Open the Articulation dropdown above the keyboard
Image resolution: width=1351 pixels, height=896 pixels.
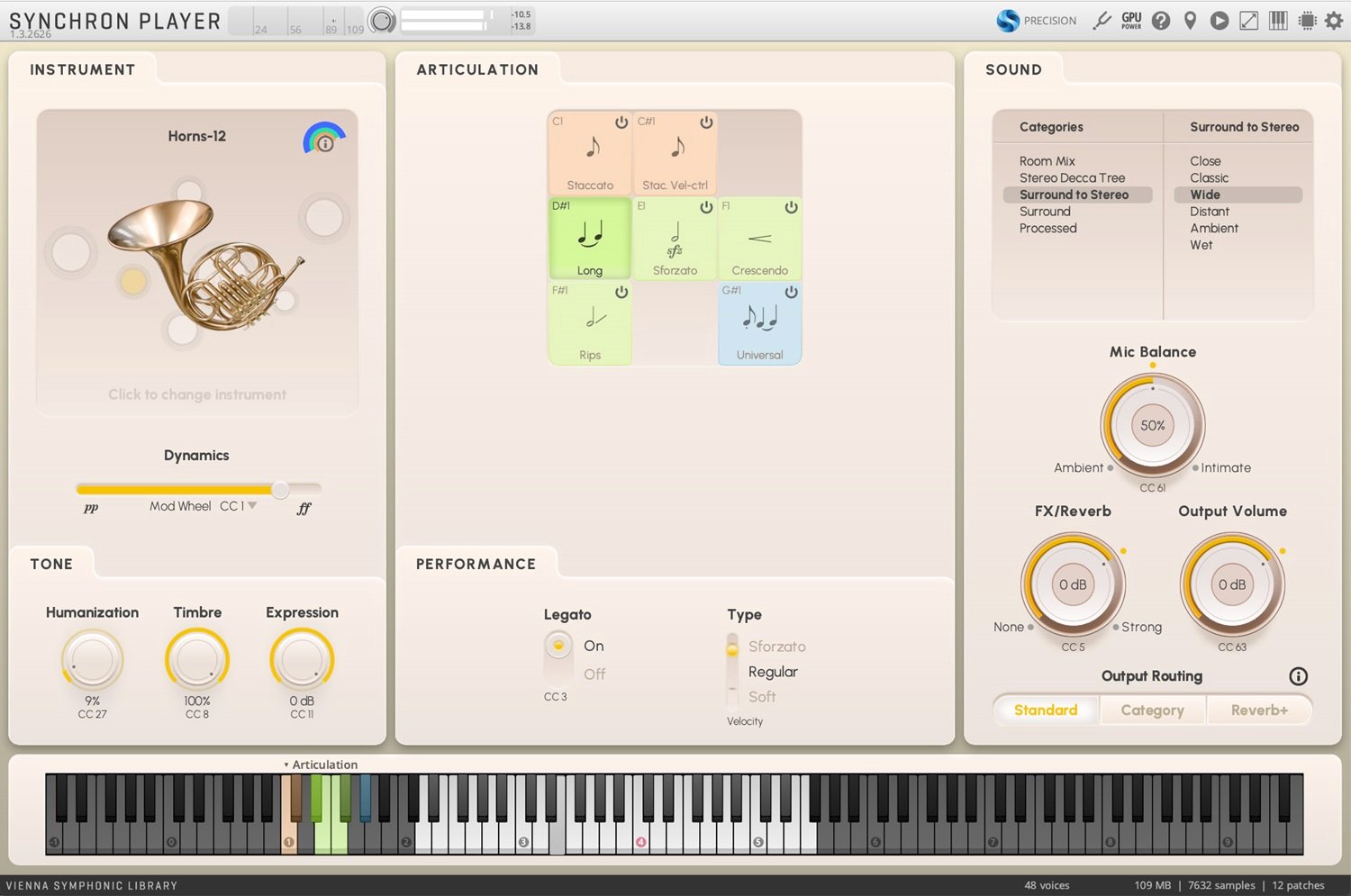(x=321, y=764)
